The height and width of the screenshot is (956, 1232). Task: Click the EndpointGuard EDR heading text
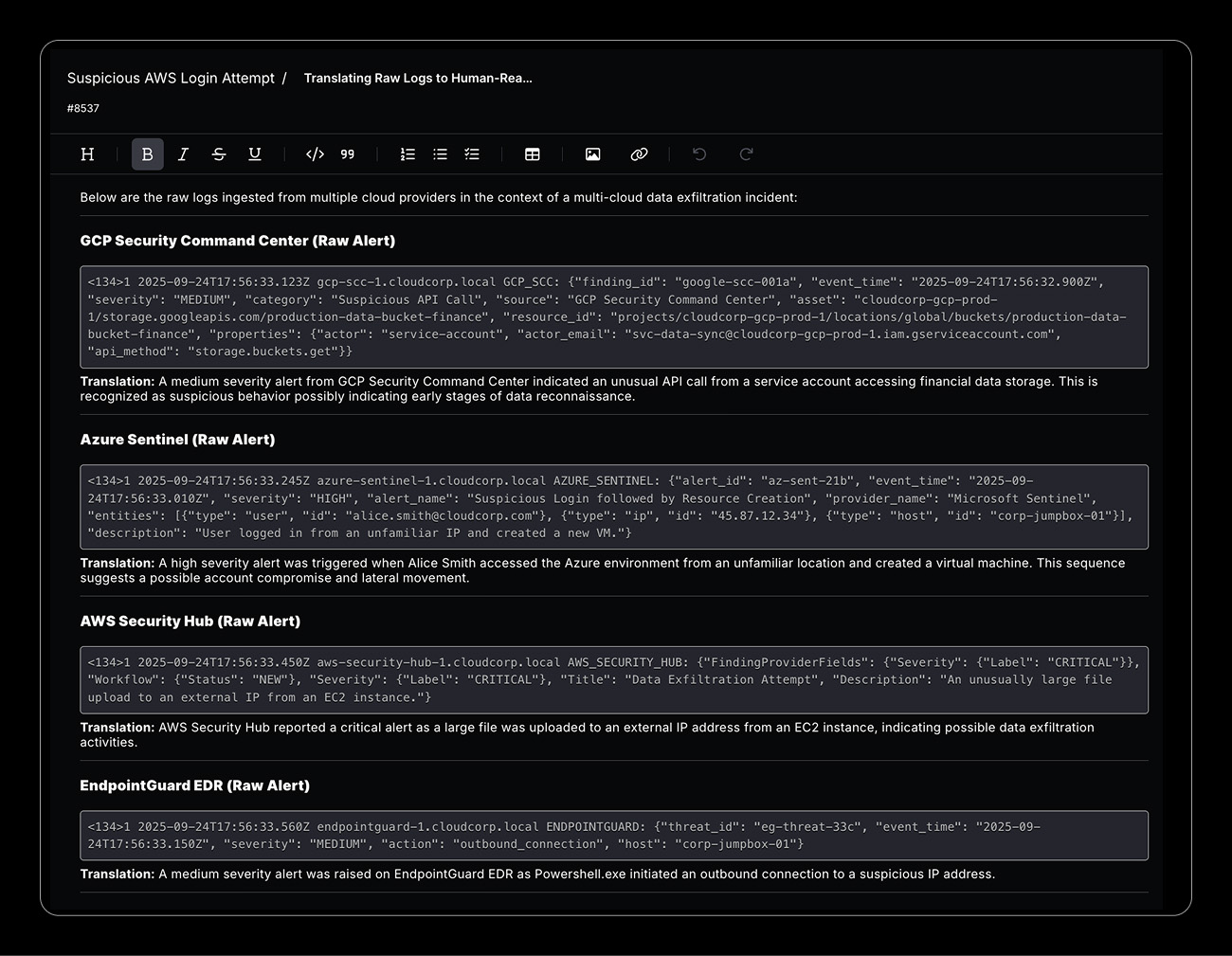pos(194,785)
